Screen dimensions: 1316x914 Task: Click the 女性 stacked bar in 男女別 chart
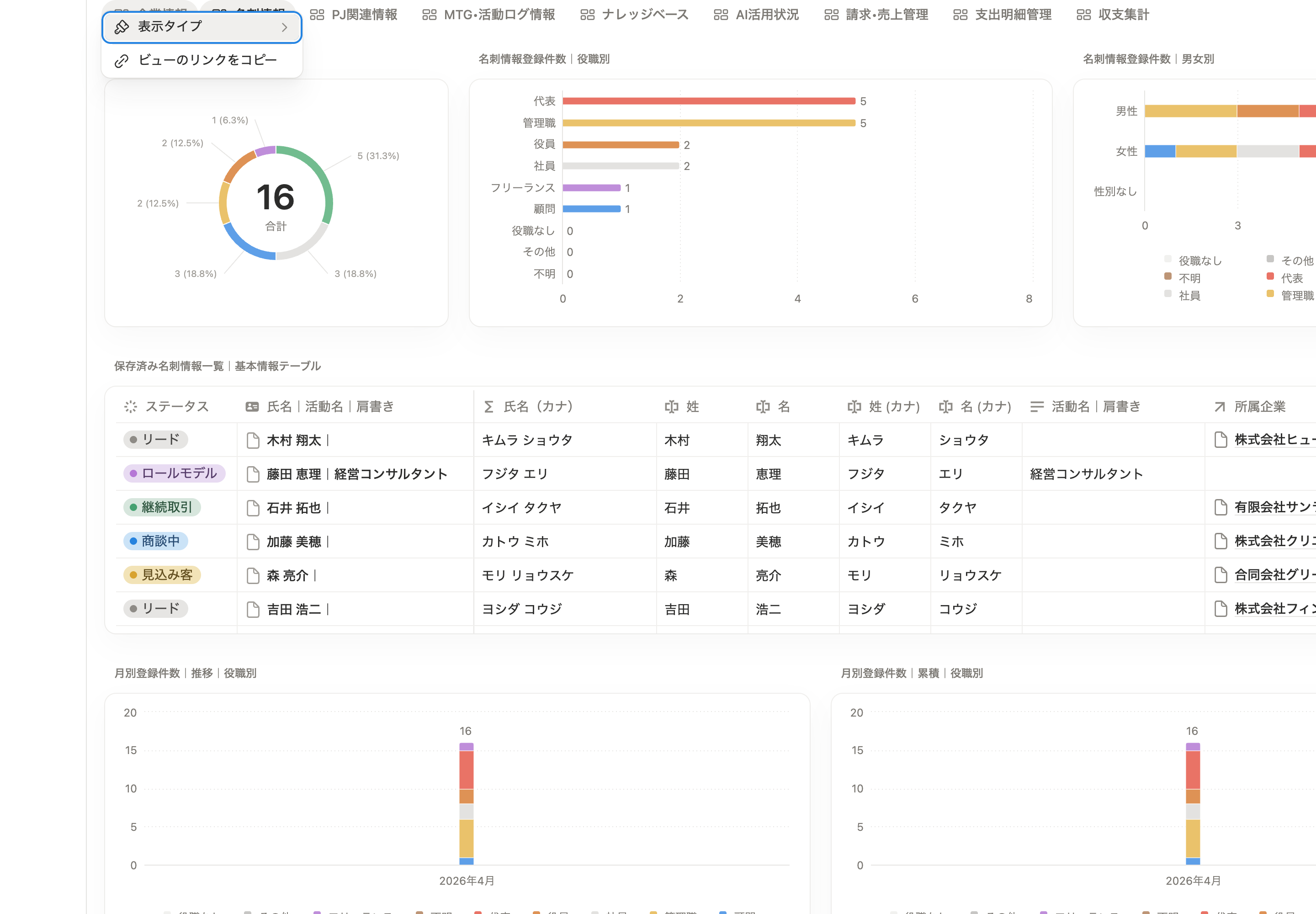[1230, 151]
